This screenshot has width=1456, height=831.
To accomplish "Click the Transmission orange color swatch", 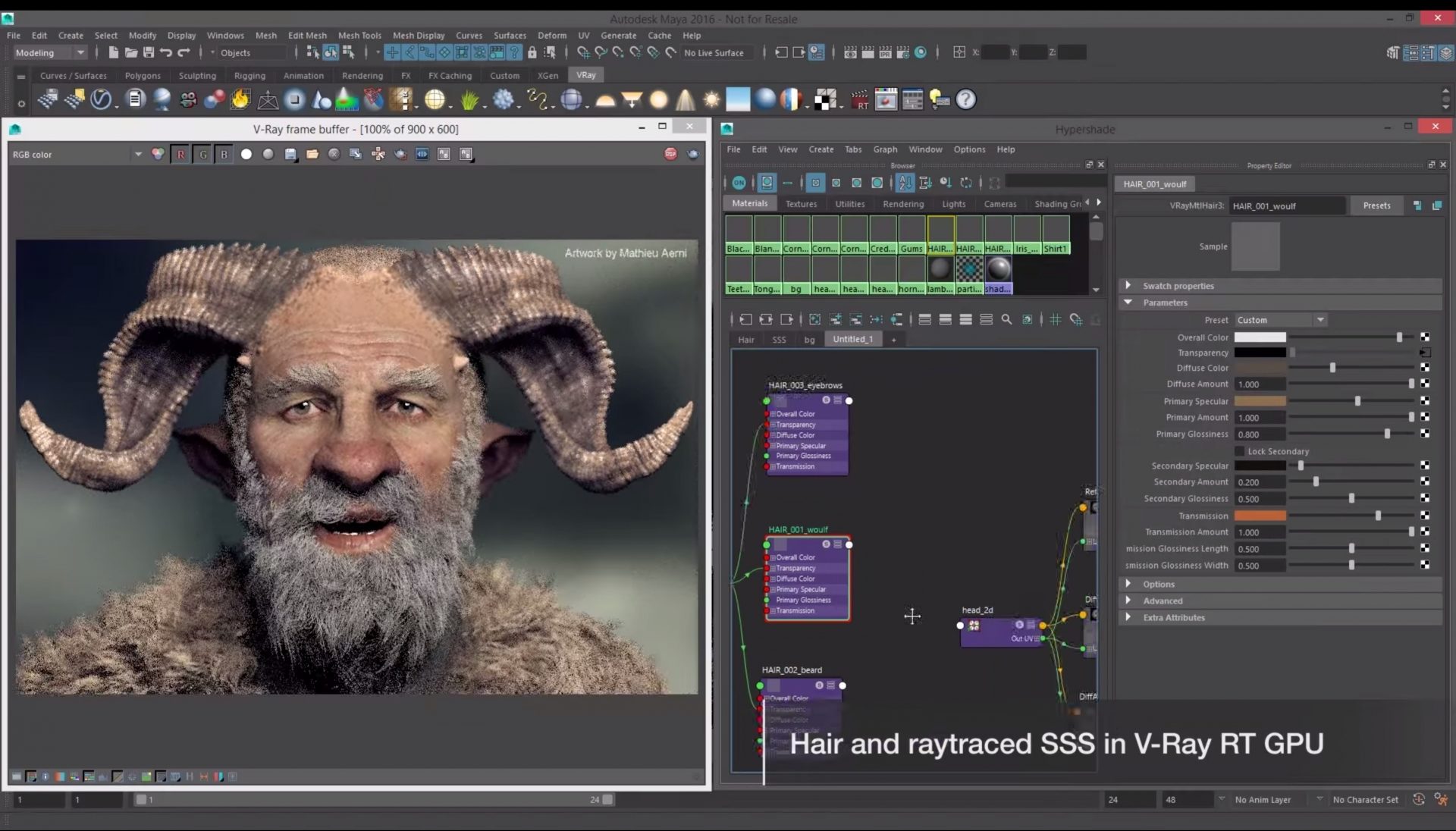I will (1260, 516).
